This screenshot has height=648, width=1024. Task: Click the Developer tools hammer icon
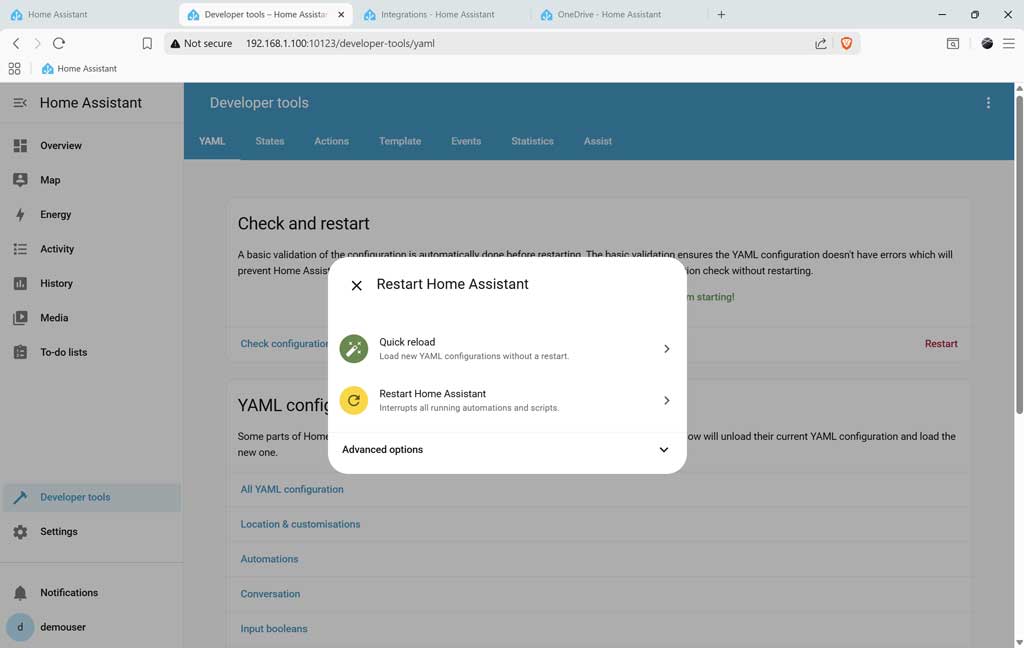tap(20, 497)
